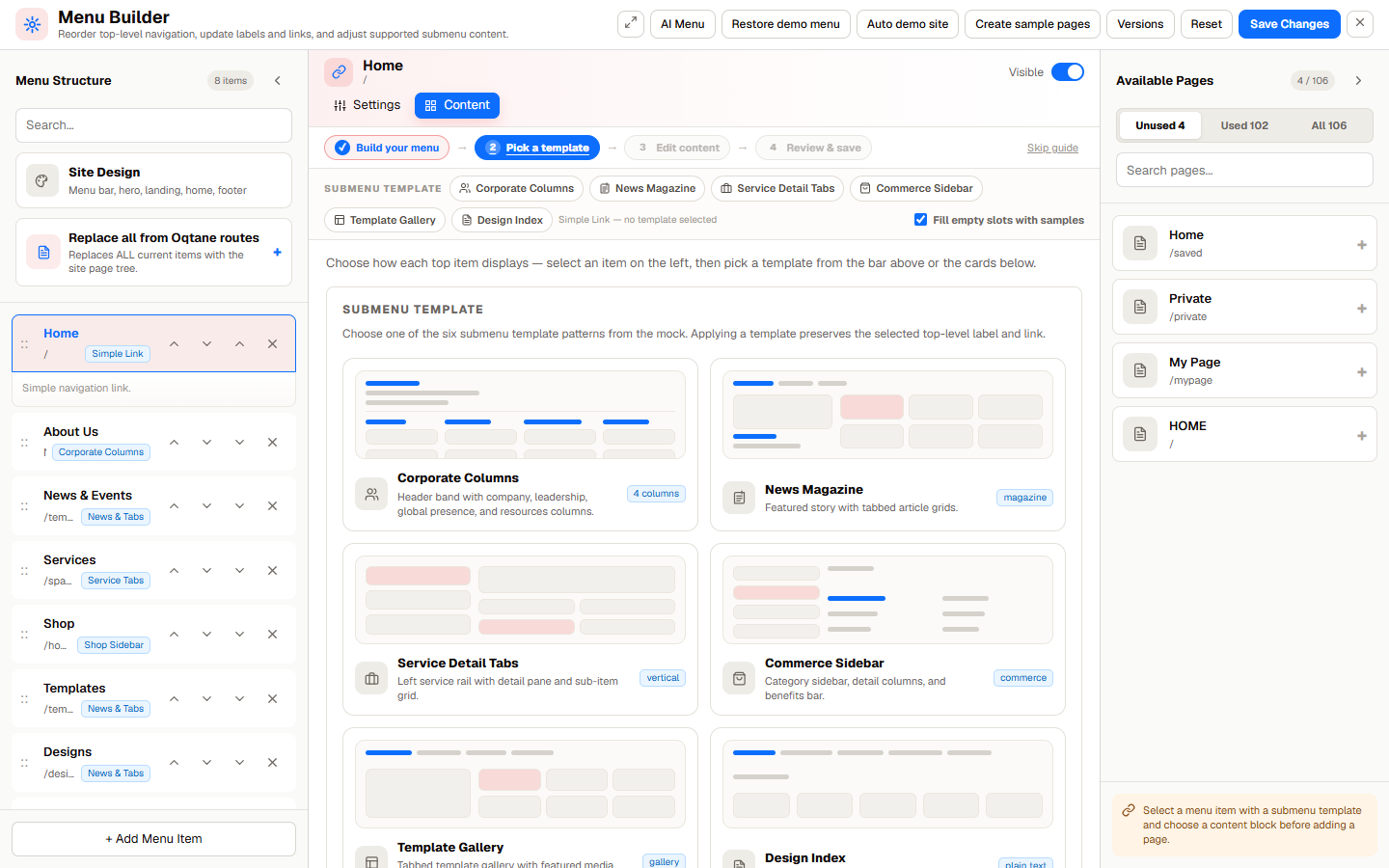Switch to the Settings tab
1389x868 pixels.
[367, 105]
